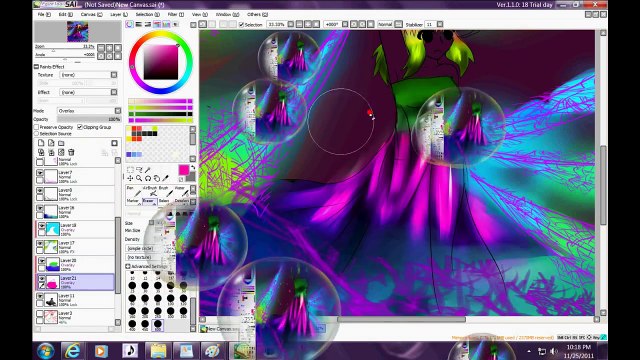Create a new linework layer
The height and width of the screenshot is (360, 640).
tap(51, 143)
